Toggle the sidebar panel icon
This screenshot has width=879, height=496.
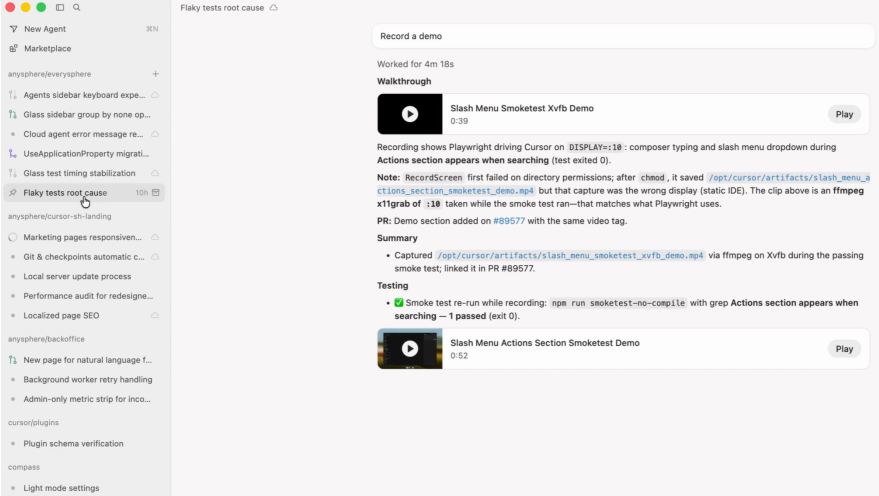point(60,7)
